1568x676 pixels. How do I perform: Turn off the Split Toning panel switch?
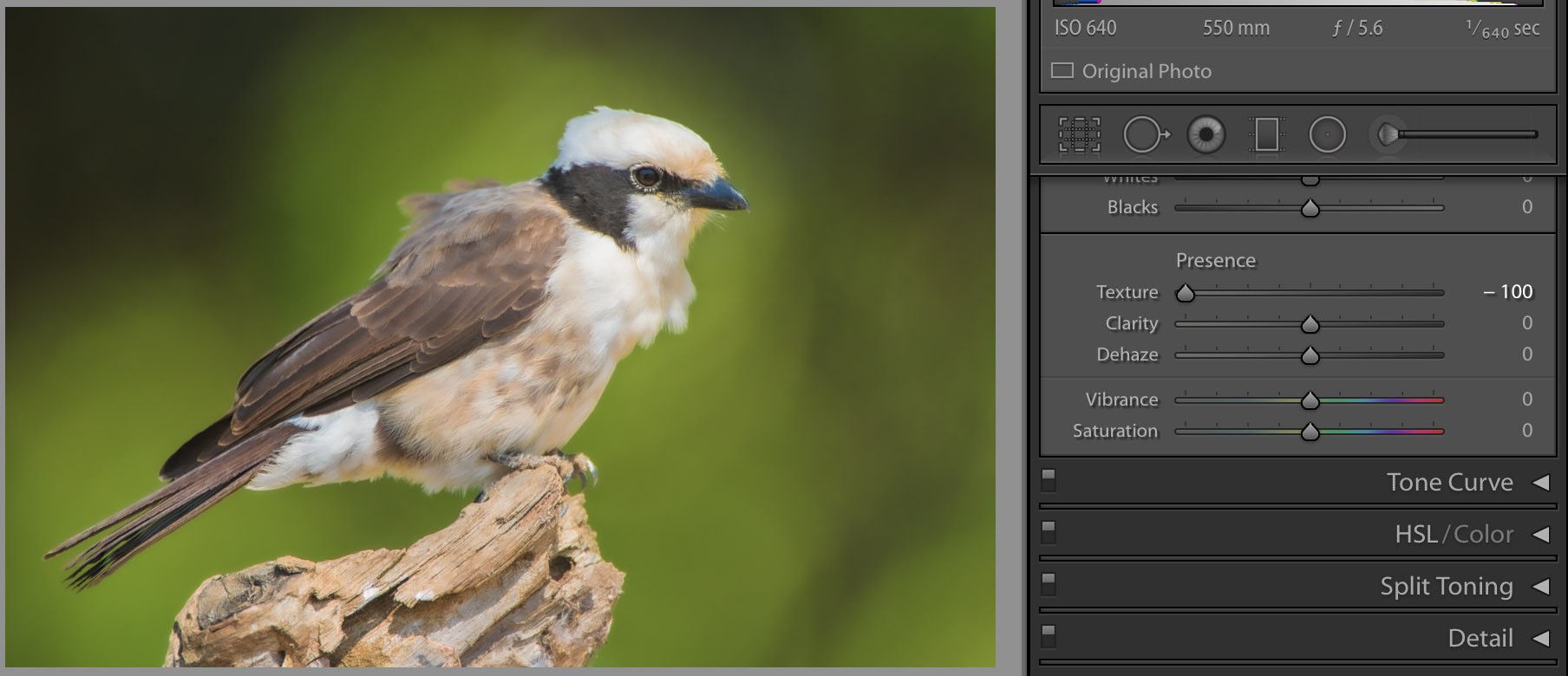click(x=1049, y=583)
